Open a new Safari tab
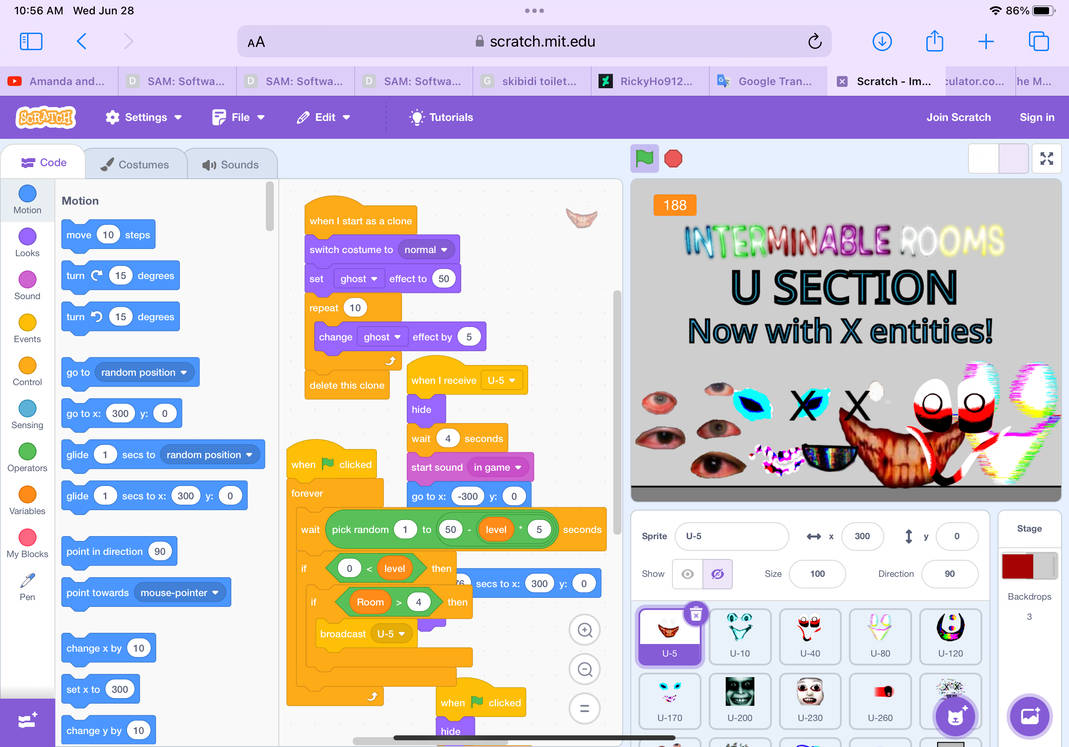 986,42
